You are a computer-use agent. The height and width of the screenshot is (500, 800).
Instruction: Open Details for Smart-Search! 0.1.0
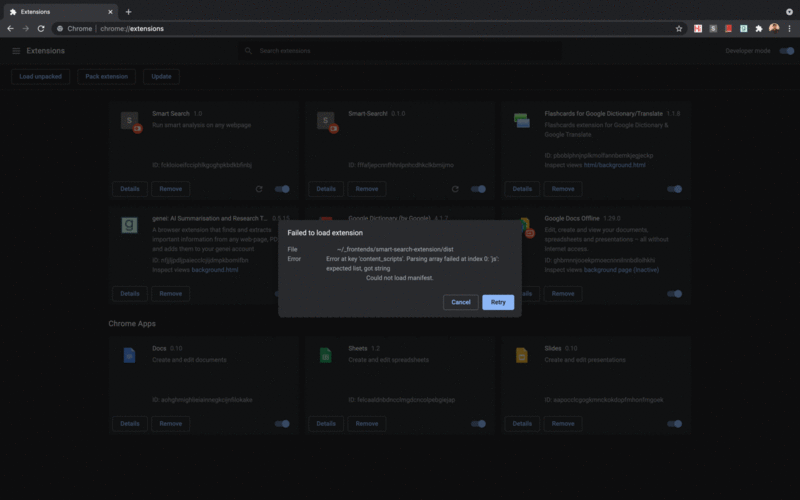pos(326,189)
